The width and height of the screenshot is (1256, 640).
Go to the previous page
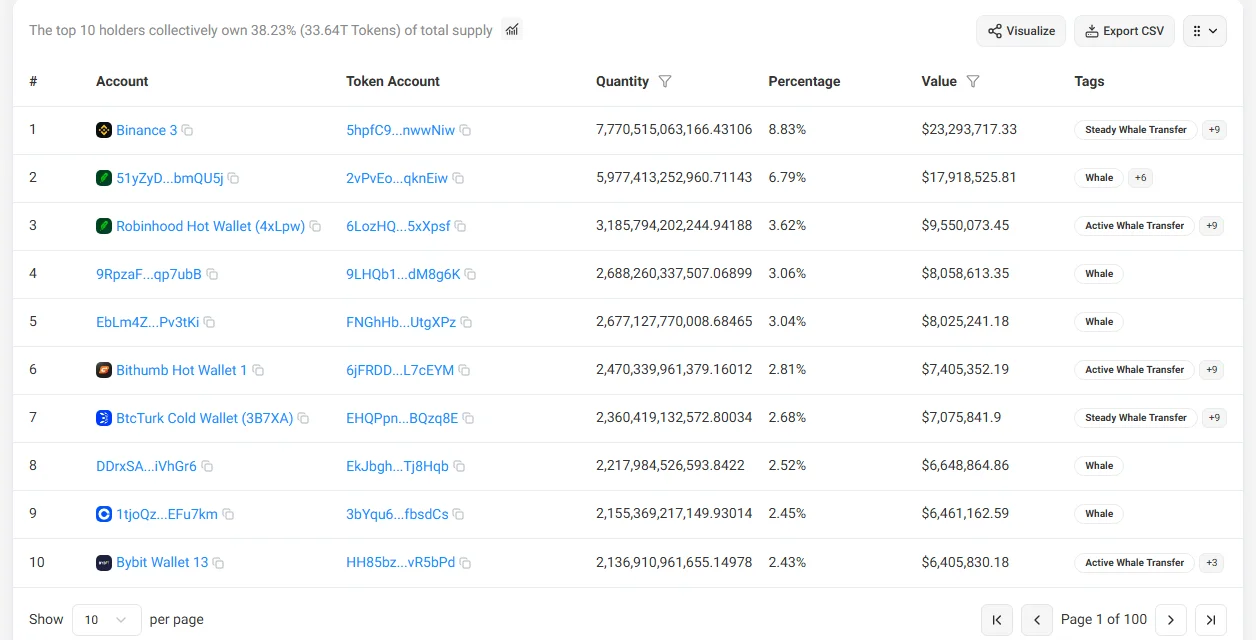pyautogui.click(x=1037, y=620)
